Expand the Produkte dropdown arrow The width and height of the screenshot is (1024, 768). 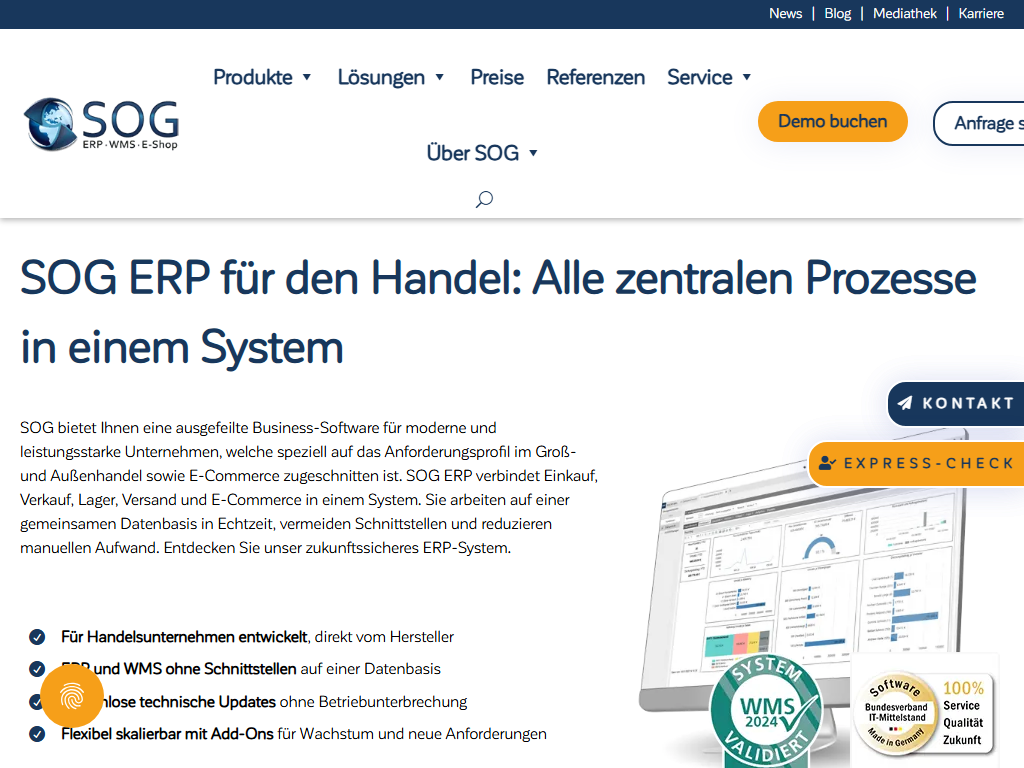(306, 77)
